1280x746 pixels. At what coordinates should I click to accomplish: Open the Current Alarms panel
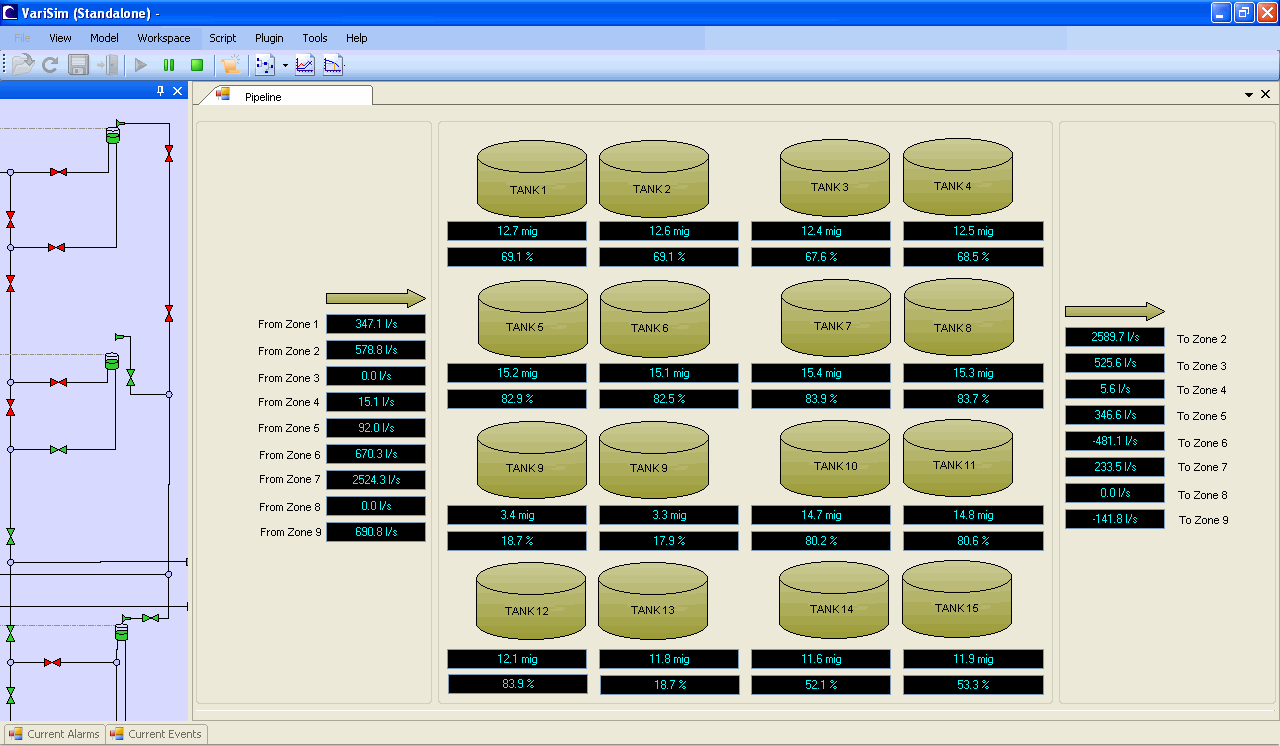(x=53, y=733)
